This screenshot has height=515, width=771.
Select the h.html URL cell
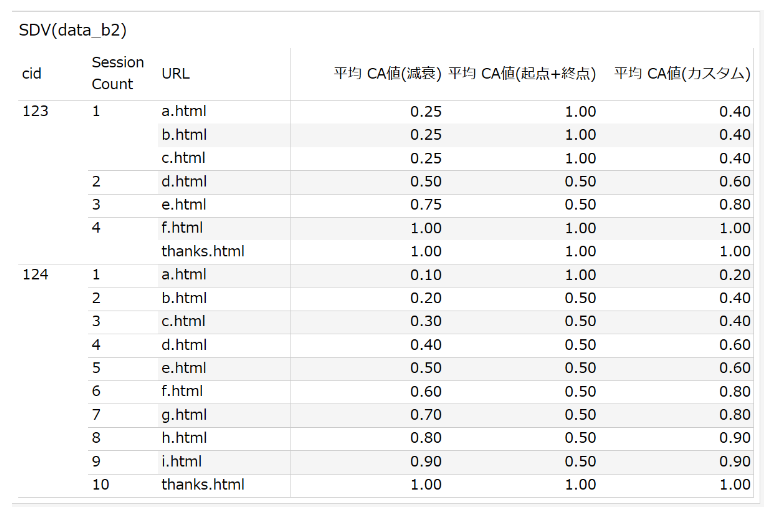coord(184,438)
